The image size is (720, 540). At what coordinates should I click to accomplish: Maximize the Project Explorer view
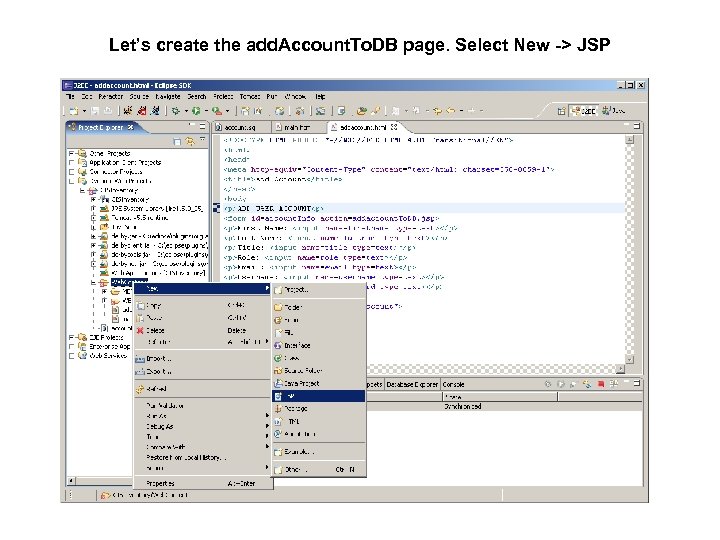click(202, 126)
